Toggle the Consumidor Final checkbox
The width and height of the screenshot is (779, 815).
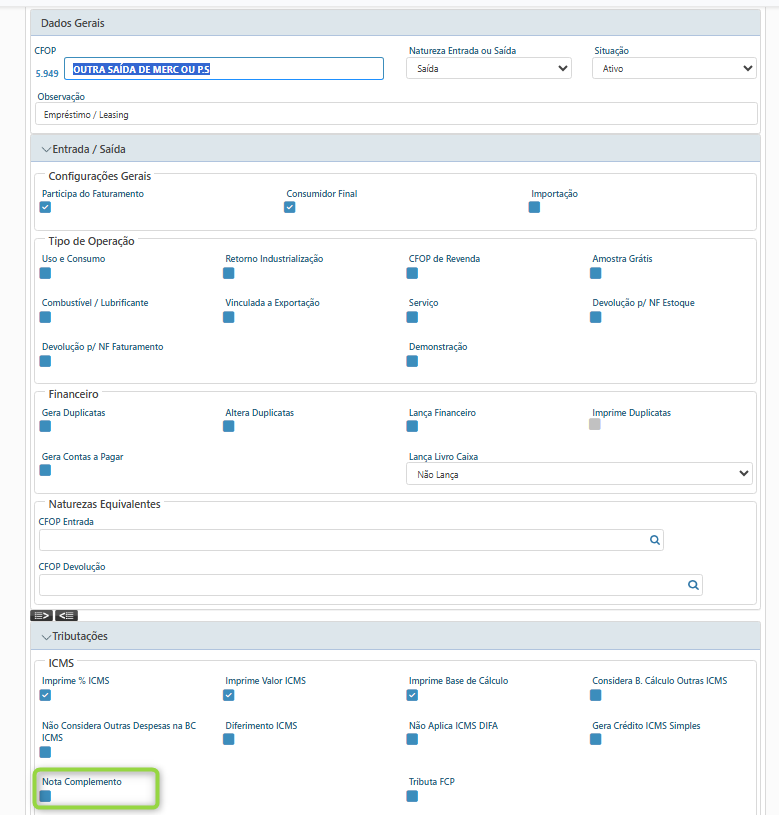coord(290,208)
